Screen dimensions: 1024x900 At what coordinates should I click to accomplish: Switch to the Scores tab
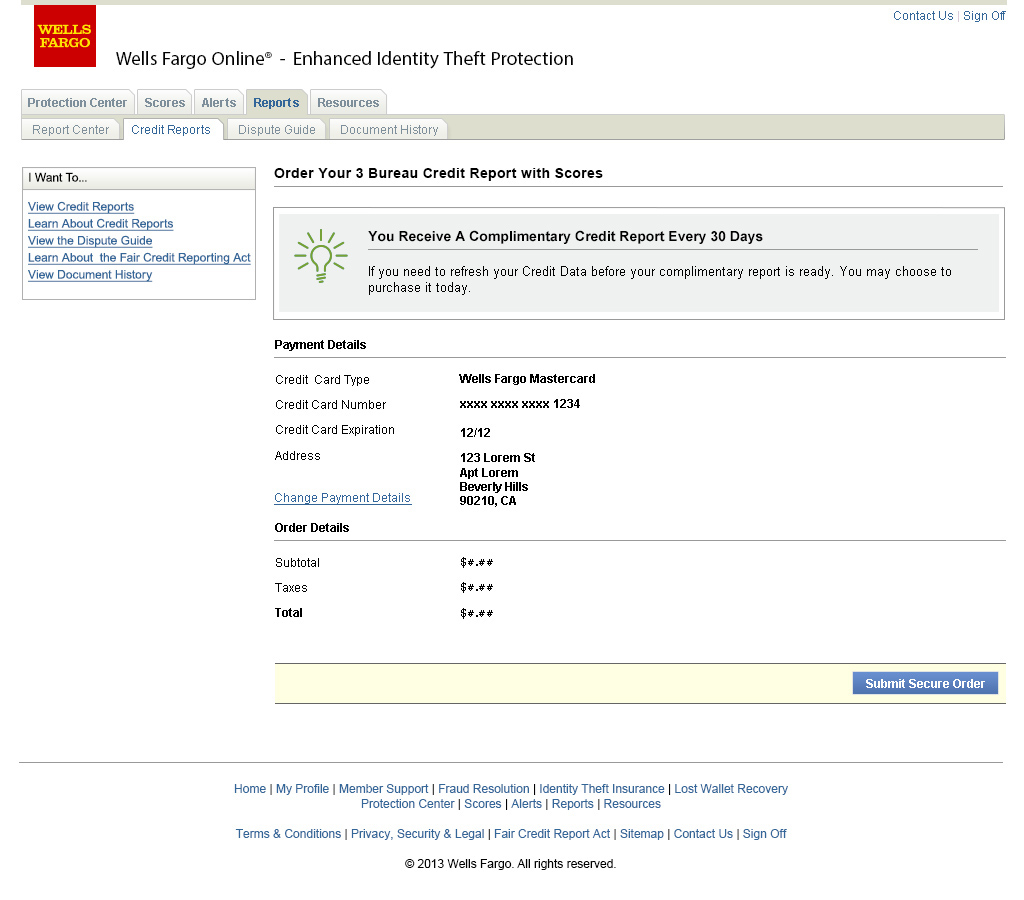click(x=165, y=103)
